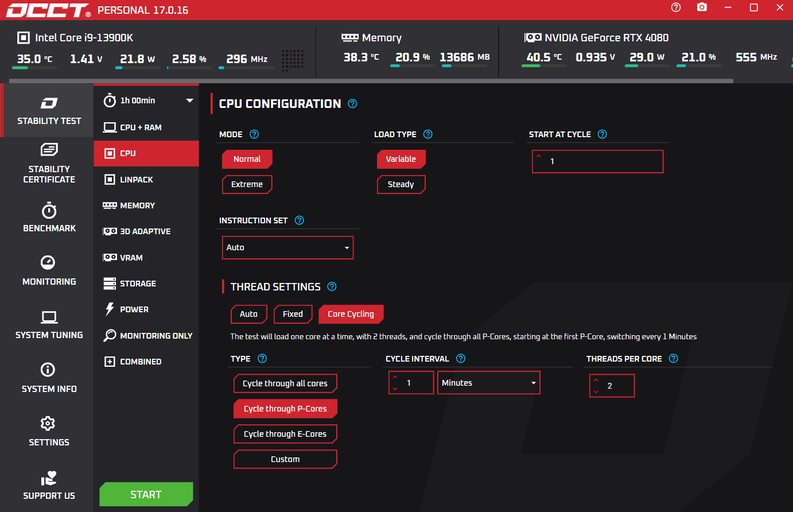Image resolution: width=793 pixels, height=512 pixels.
Task: Show help for Threads Per Core
Action: click(674, 358)
